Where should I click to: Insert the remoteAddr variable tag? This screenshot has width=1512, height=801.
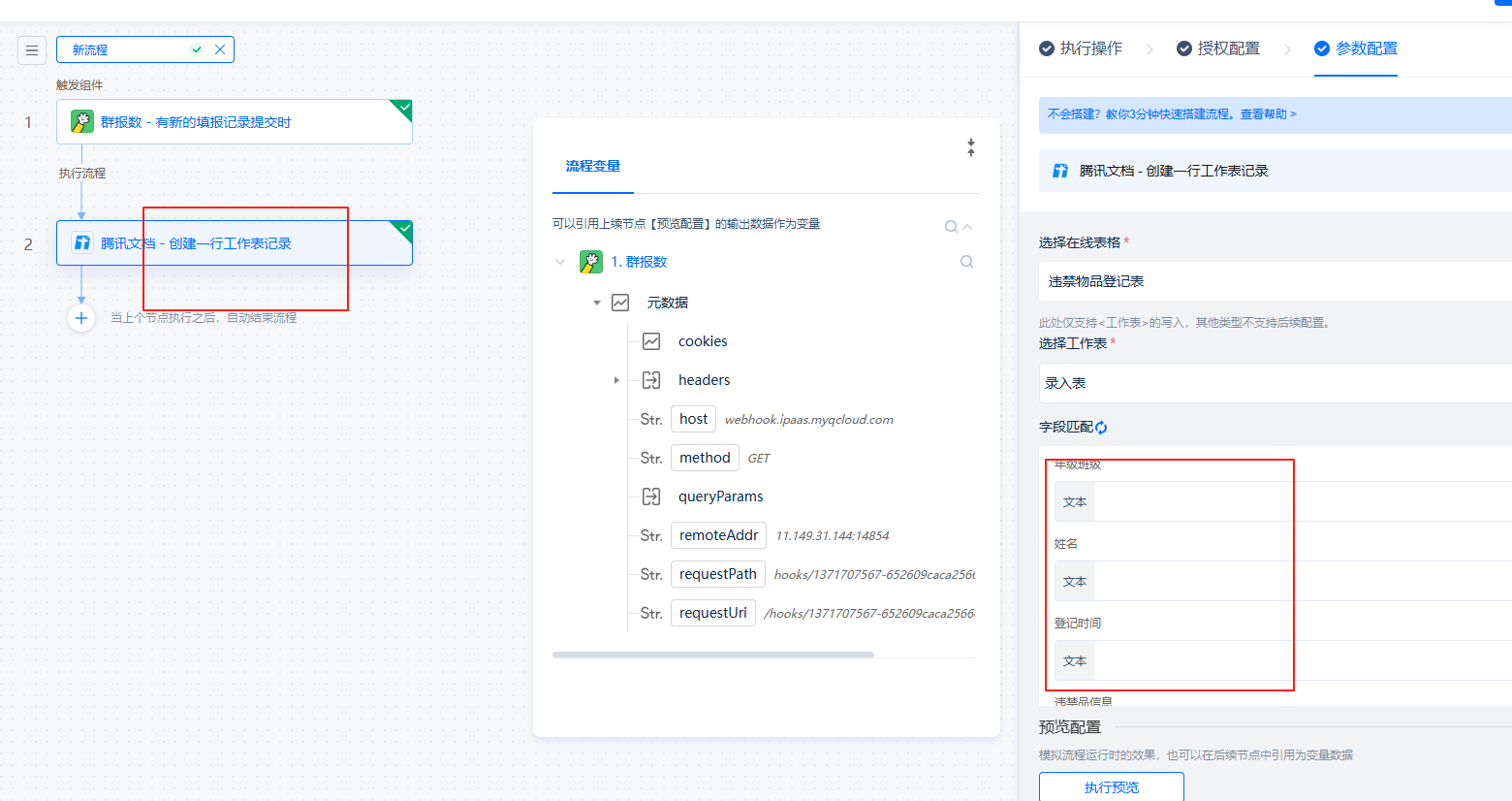[x=718, y=535]
